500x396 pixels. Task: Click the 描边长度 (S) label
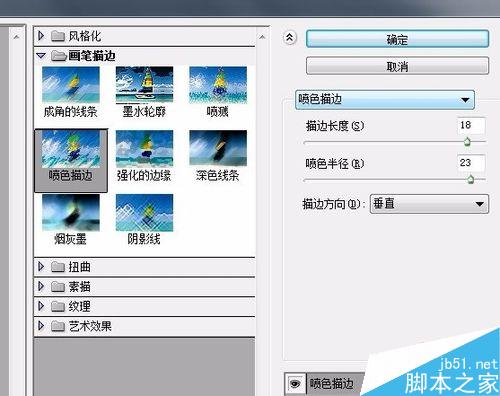(x=335, y=126)
